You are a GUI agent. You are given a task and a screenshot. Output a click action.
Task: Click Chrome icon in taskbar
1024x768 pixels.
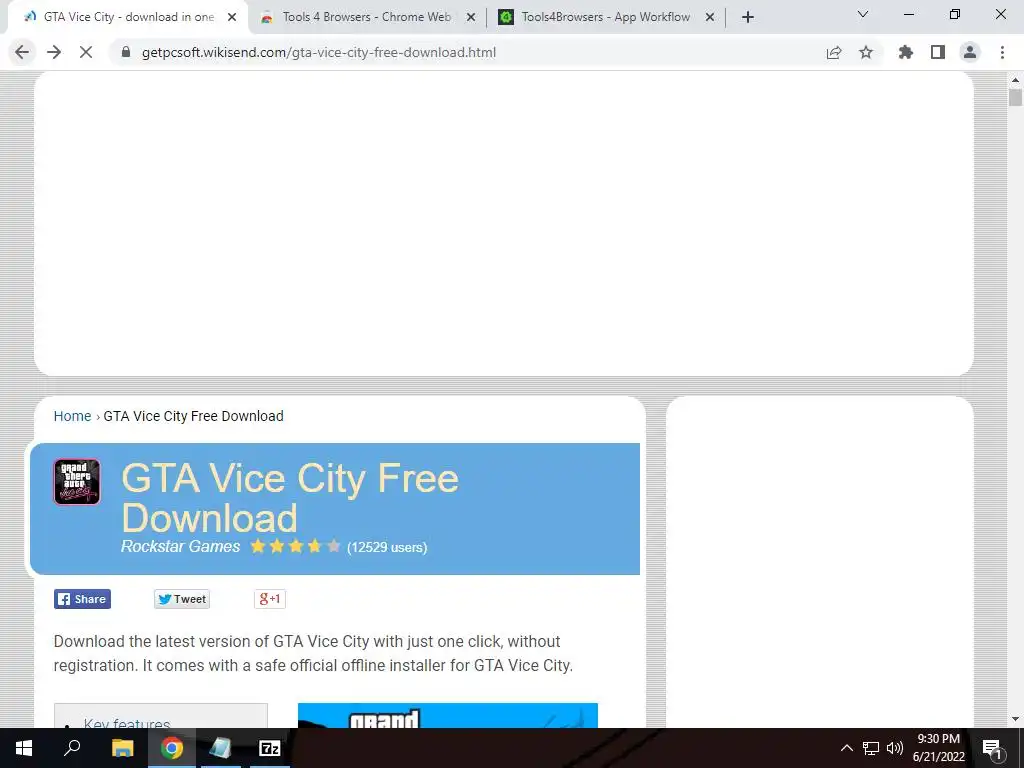tap(172, 748)
